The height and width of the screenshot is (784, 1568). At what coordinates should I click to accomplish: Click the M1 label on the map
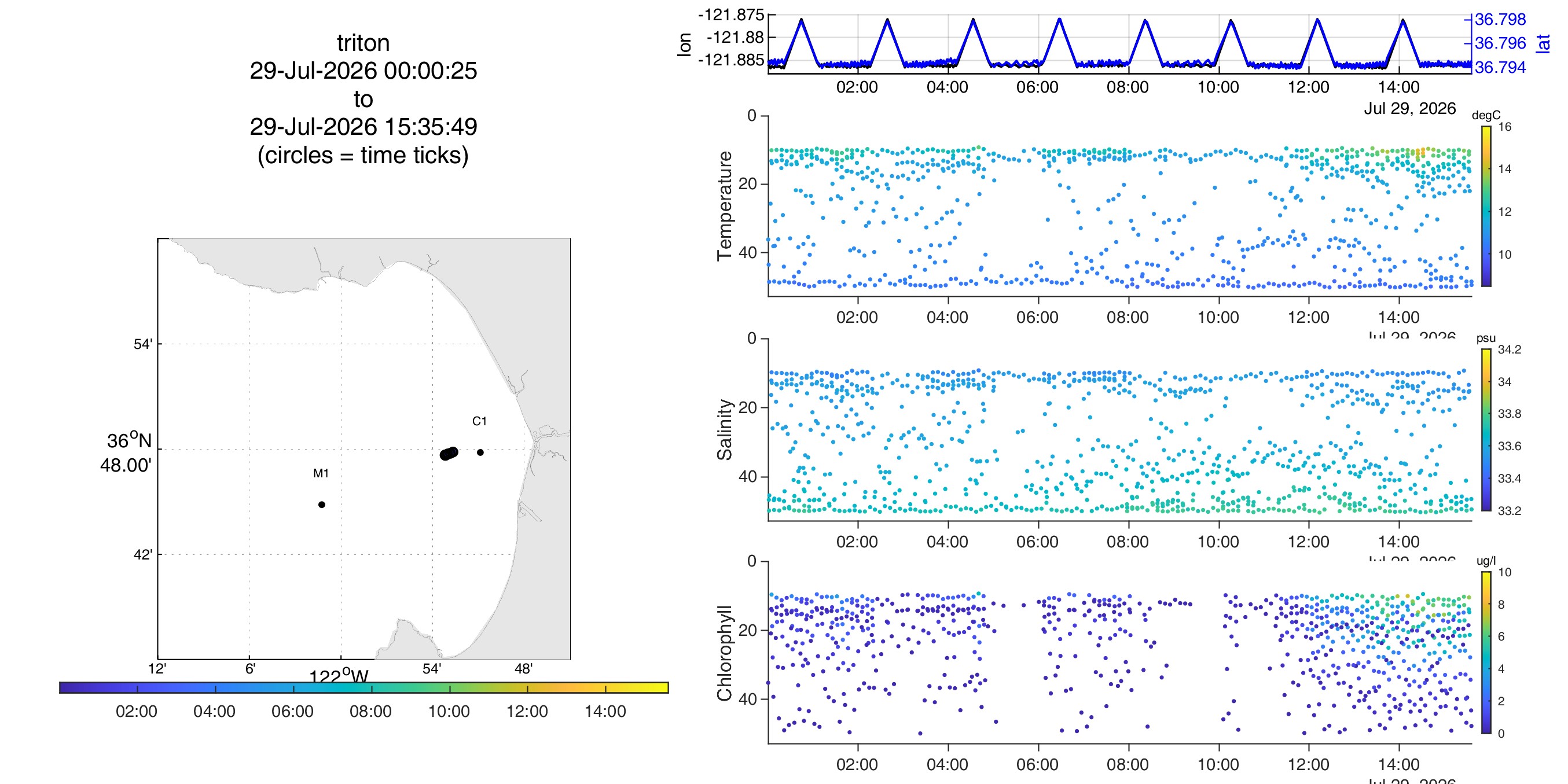click(x=321, y=473)
